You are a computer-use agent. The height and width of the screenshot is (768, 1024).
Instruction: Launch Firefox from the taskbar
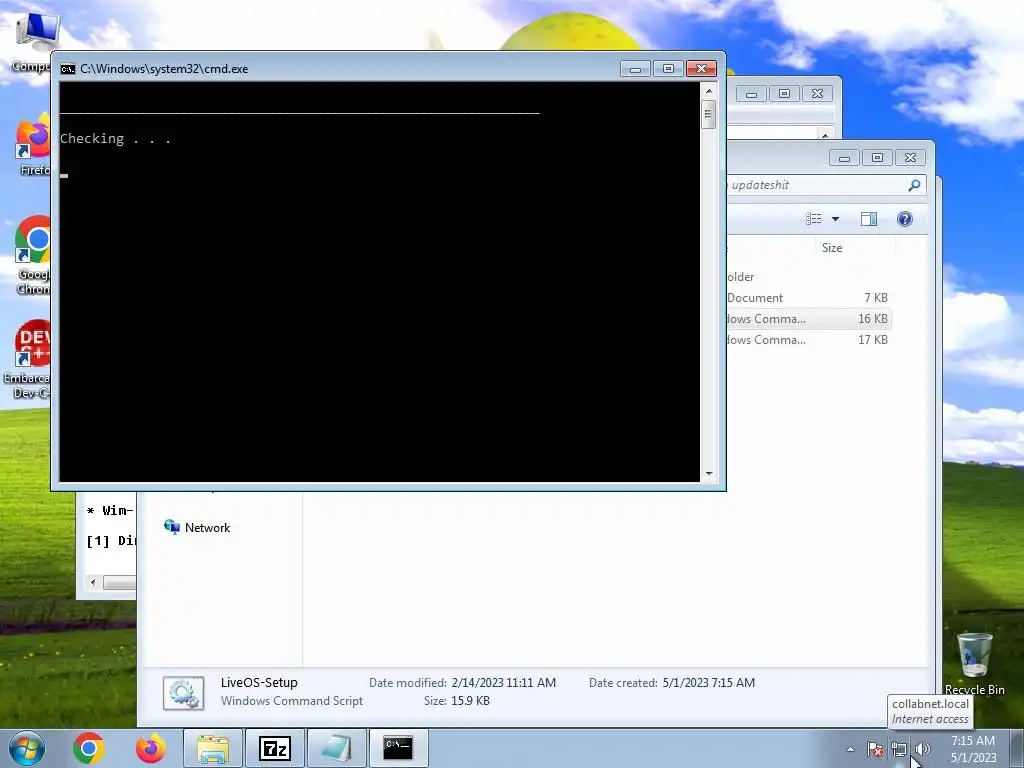(151, 748)
